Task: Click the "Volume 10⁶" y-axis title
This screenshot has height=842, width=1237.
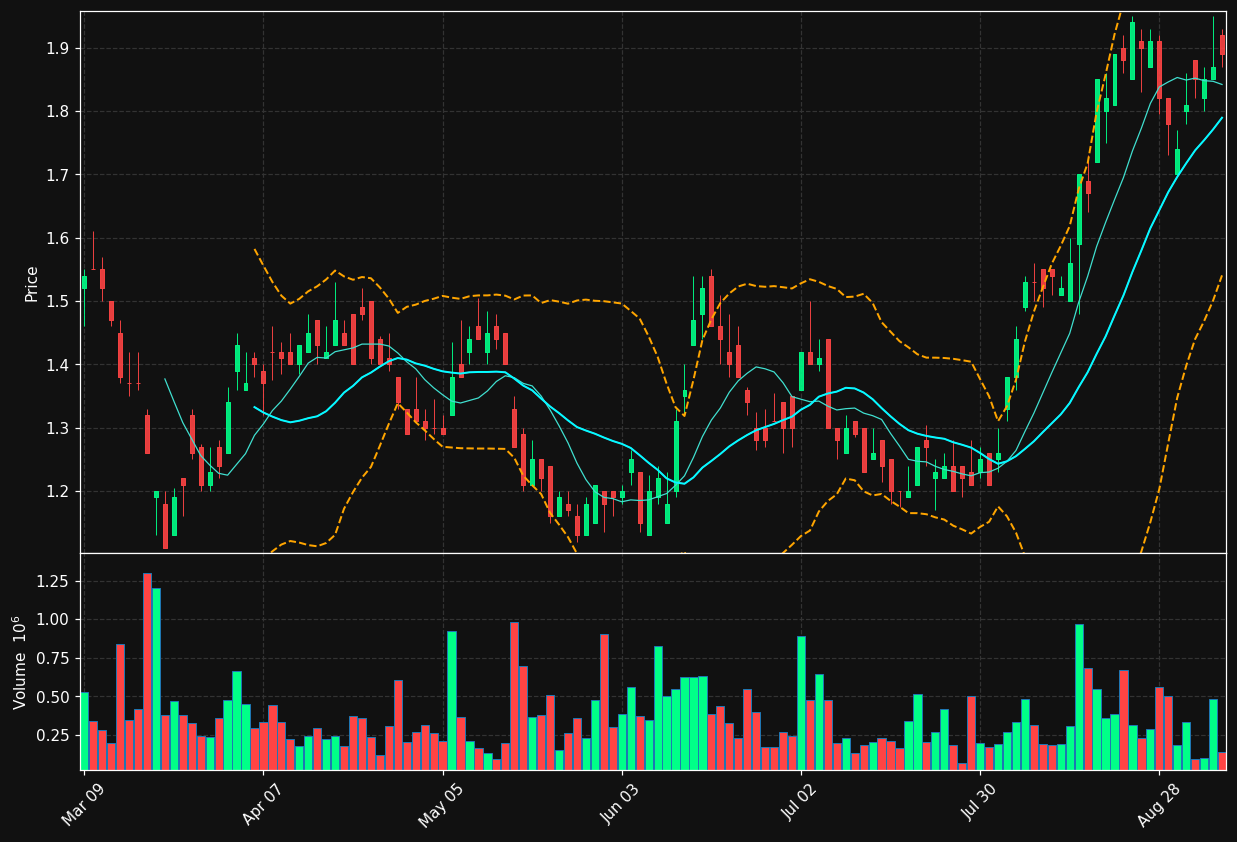Action: [19, 662]
